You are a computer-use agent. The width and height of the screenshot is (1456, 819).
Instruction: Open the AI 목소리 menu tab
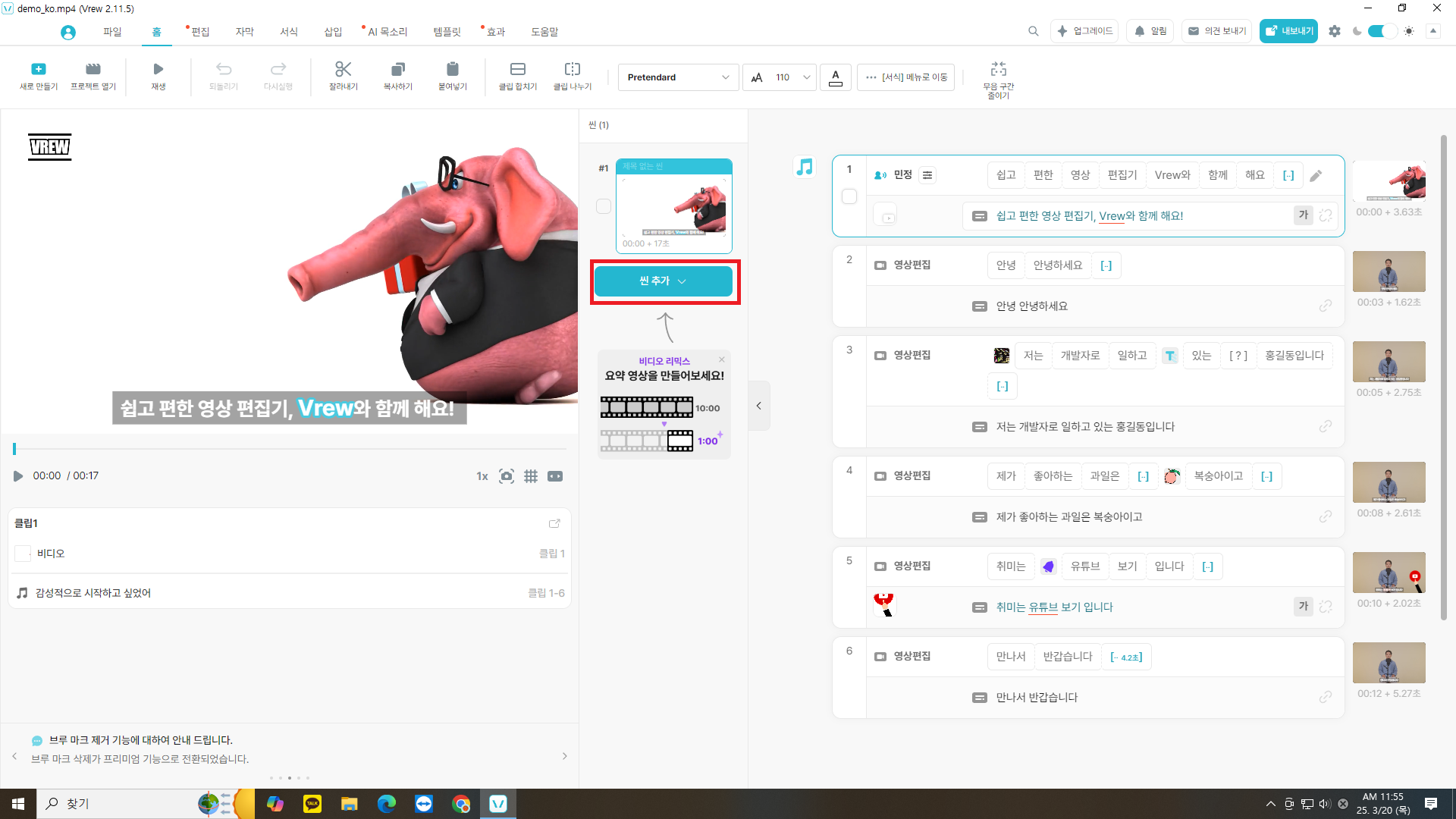(388, 32)
